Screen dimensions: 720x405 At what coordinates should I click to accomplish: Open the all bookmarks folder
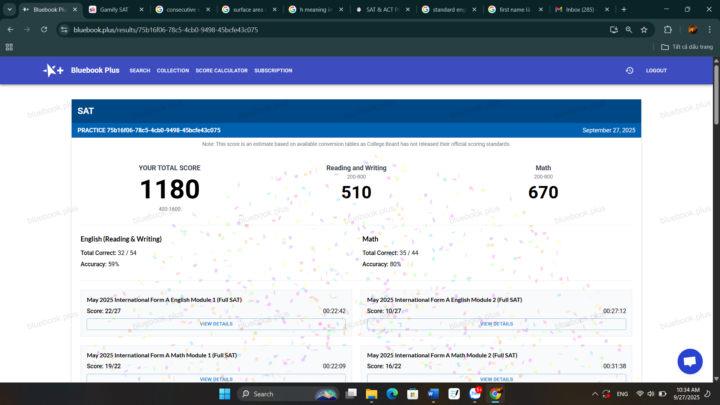(686, 47)
